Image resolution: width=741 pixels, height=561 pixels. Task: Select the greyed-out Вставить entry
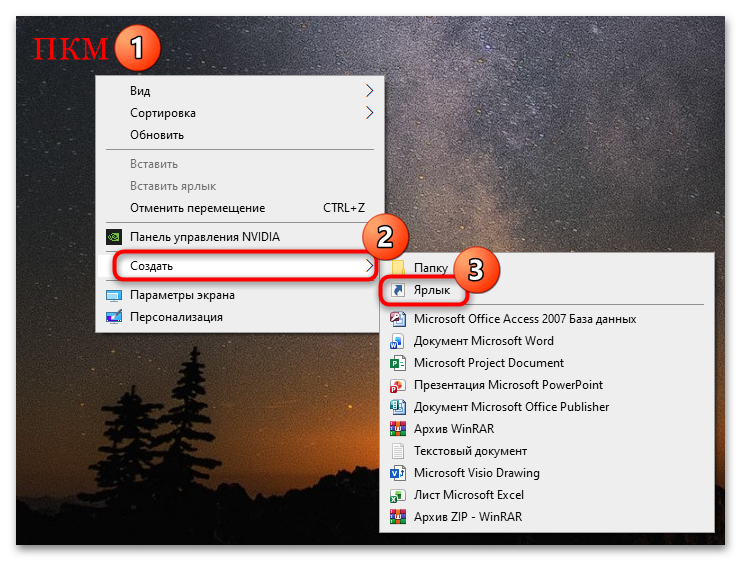point(240,164)
